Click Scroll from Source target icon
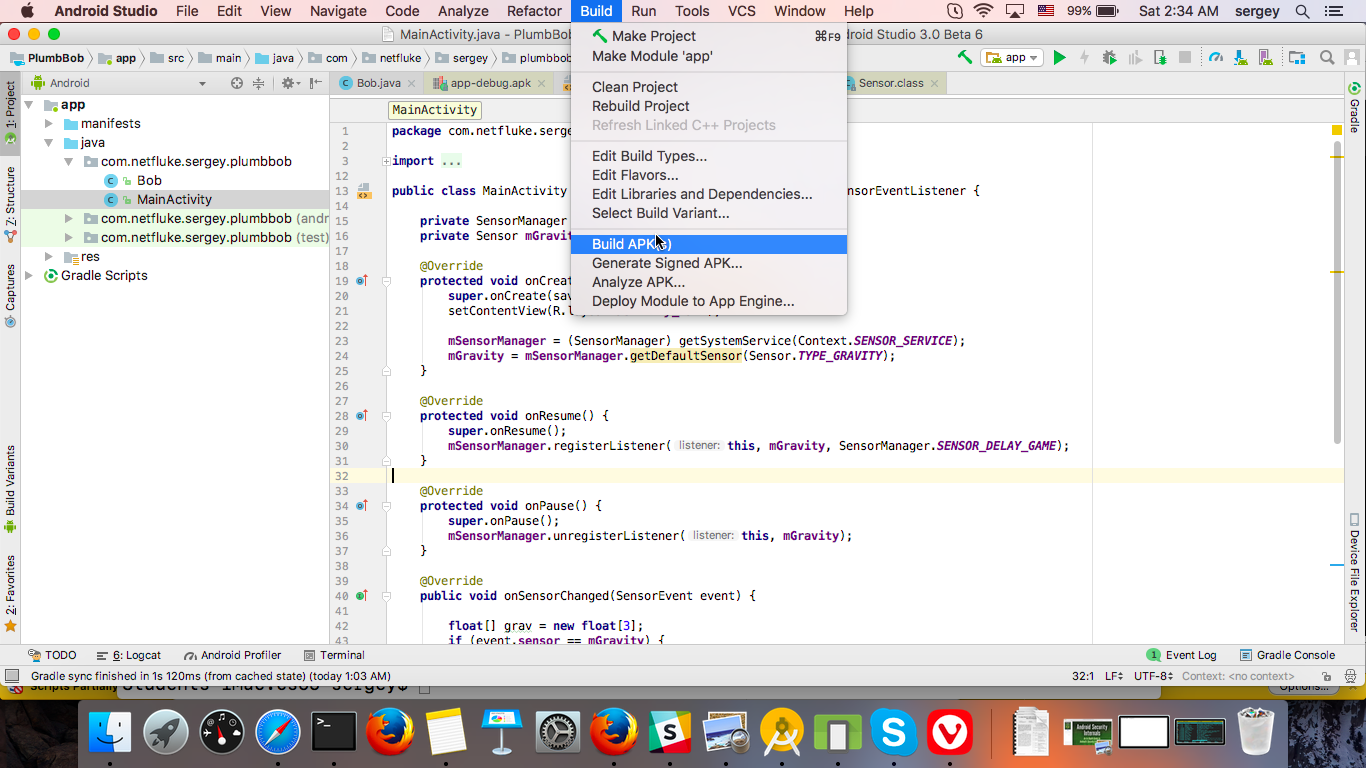1366x768 pixels. pos(237,83)
